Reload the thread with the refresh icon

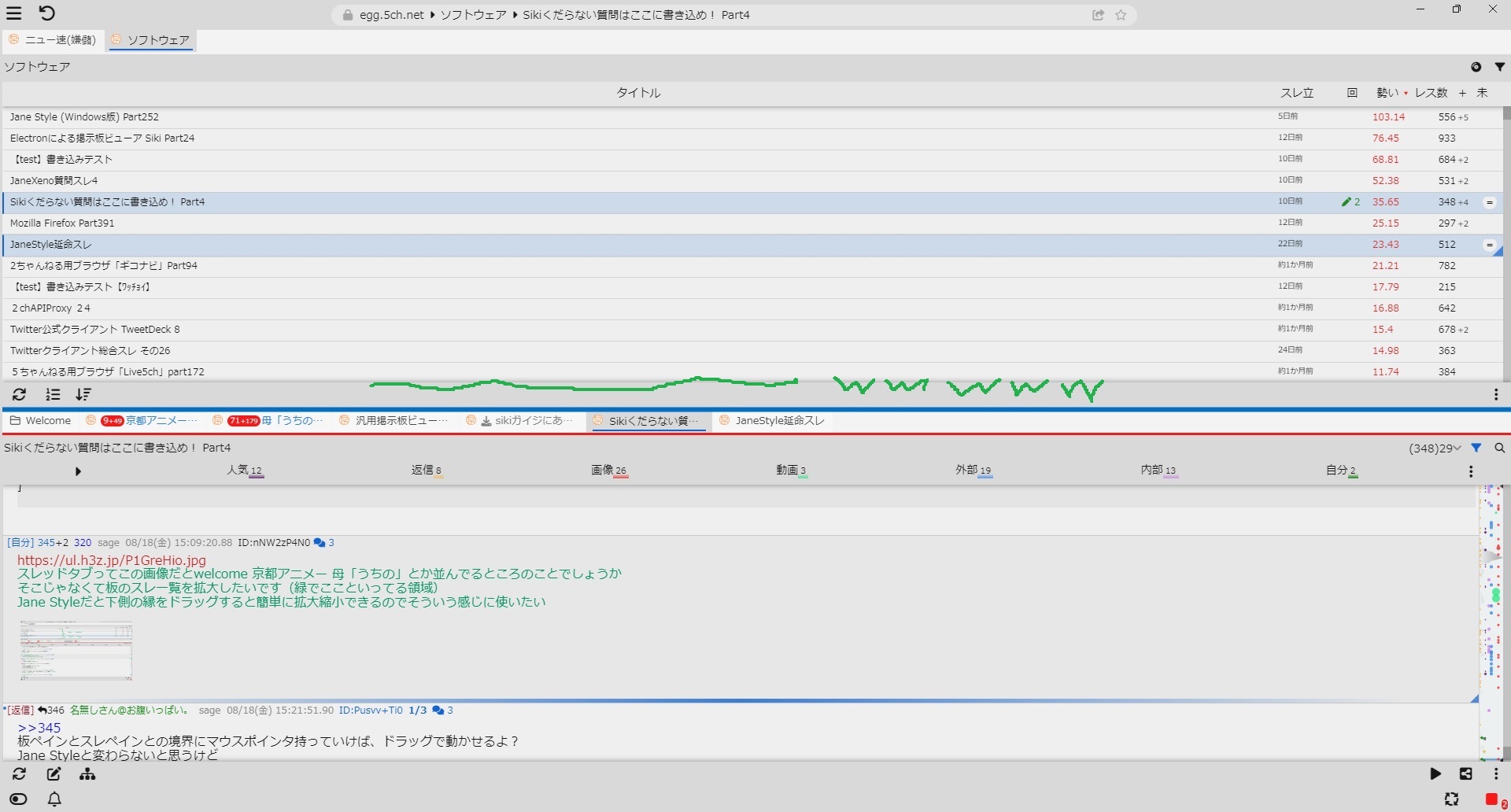pos(20,774)
